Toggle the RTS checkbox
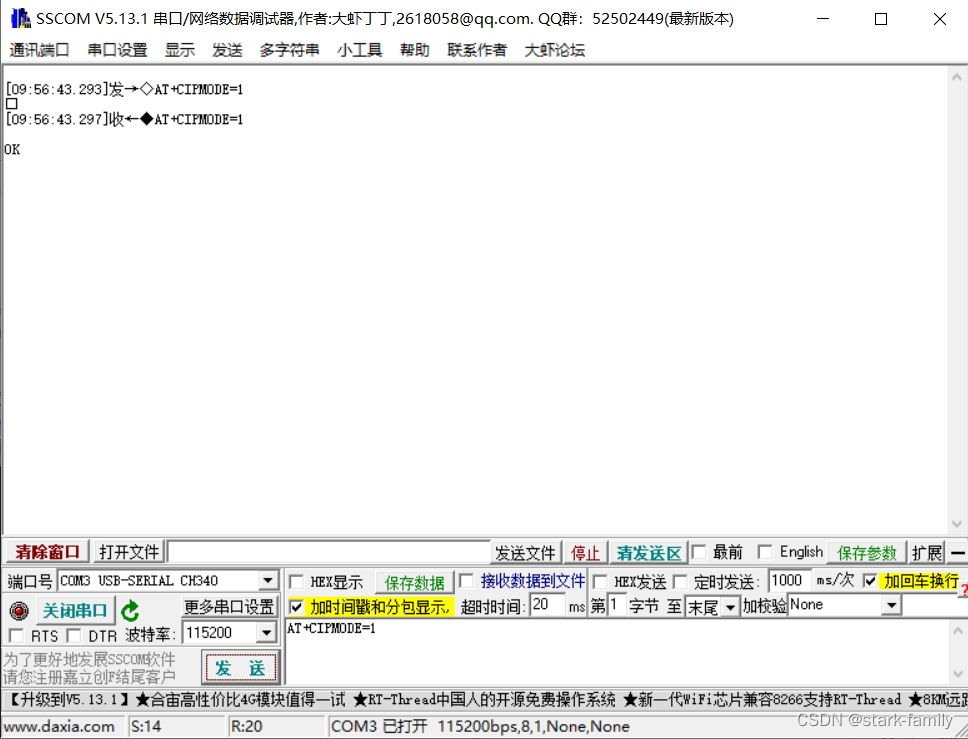Viewport: 968px width, 739px height. click(15, 632)
